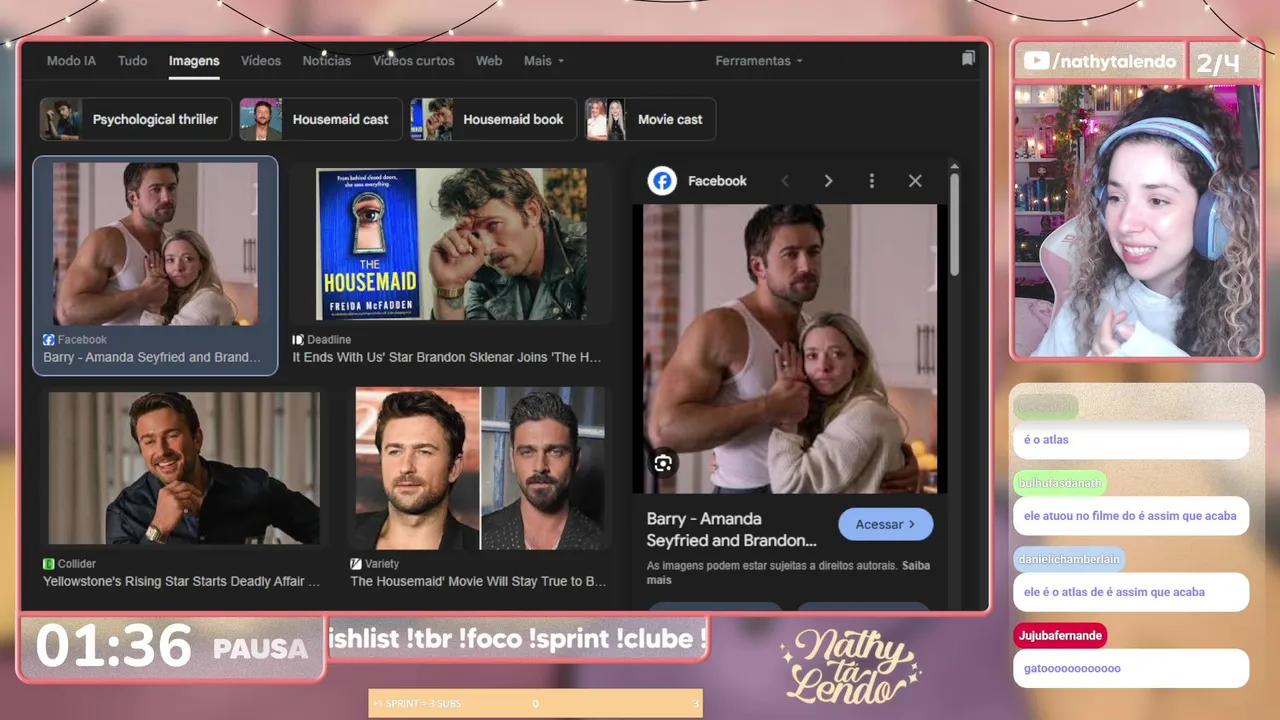This screenshot has height=720, width=1280.
Task: Go to next image in preview
Action: (x=828, y=181)
